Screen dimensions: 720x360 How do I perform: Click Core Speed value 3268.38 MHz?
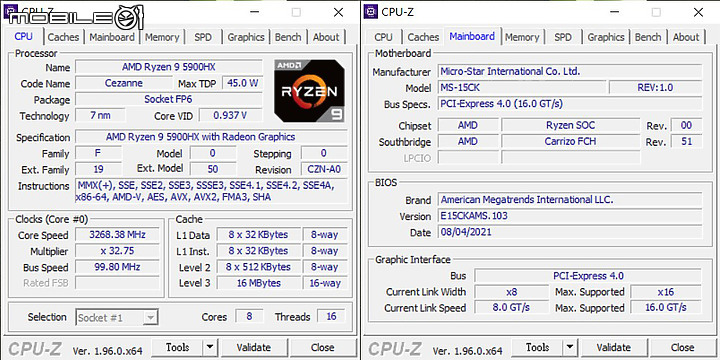coord(118,235)
